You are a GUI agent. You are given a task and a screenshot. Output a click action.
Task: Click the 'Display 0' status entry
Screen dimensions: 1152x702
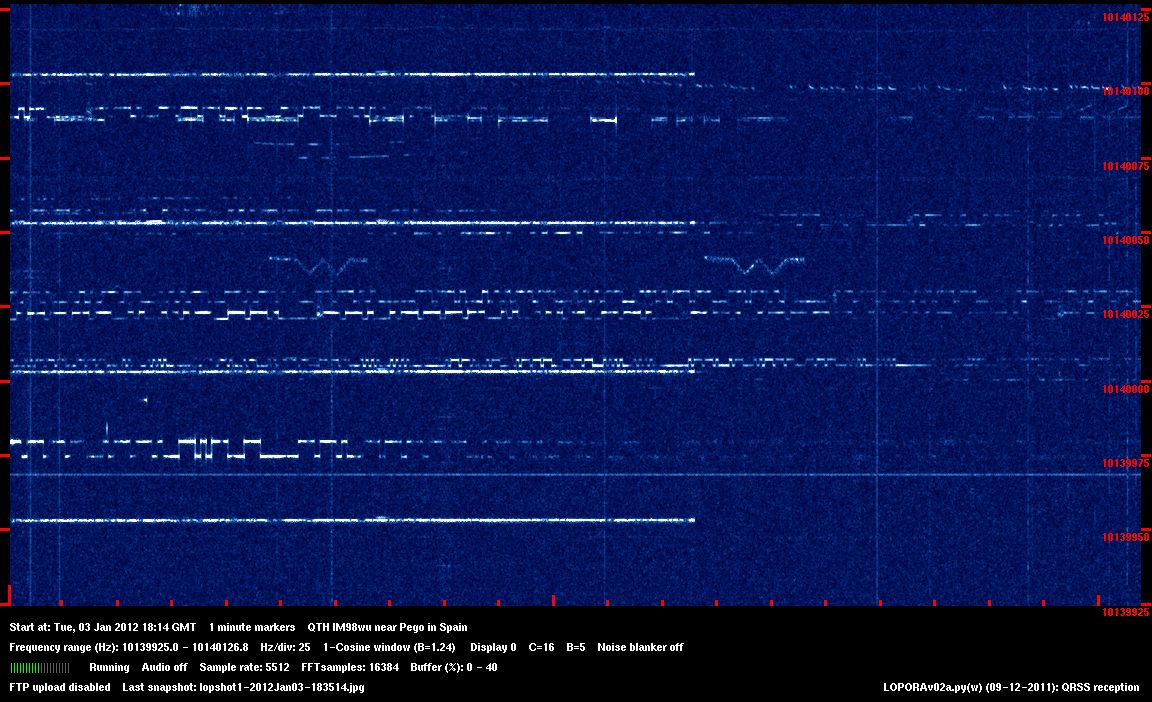click(493, 647)
